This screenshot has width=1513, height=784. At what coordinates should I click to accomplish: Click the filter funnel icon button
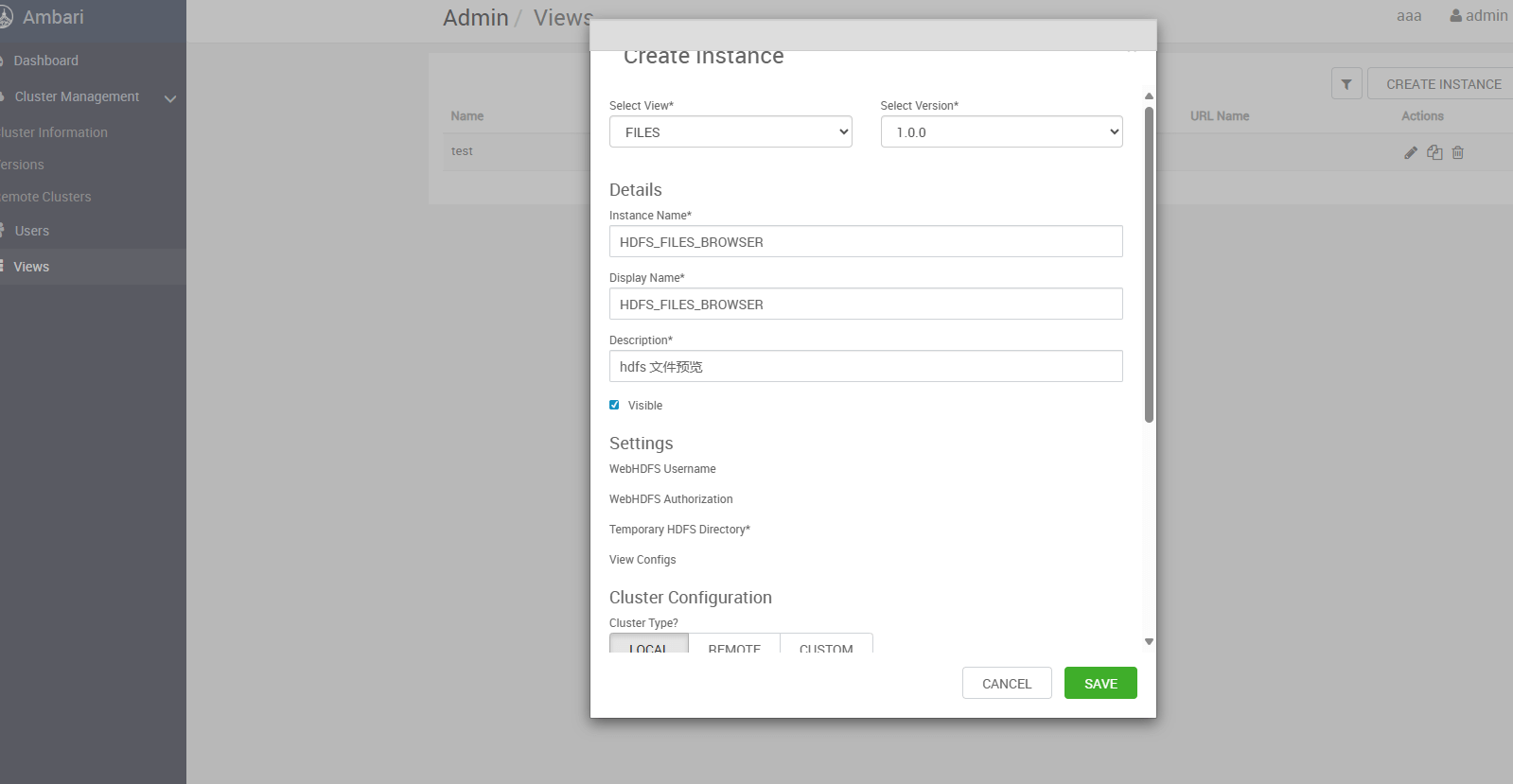[1346, 84]
